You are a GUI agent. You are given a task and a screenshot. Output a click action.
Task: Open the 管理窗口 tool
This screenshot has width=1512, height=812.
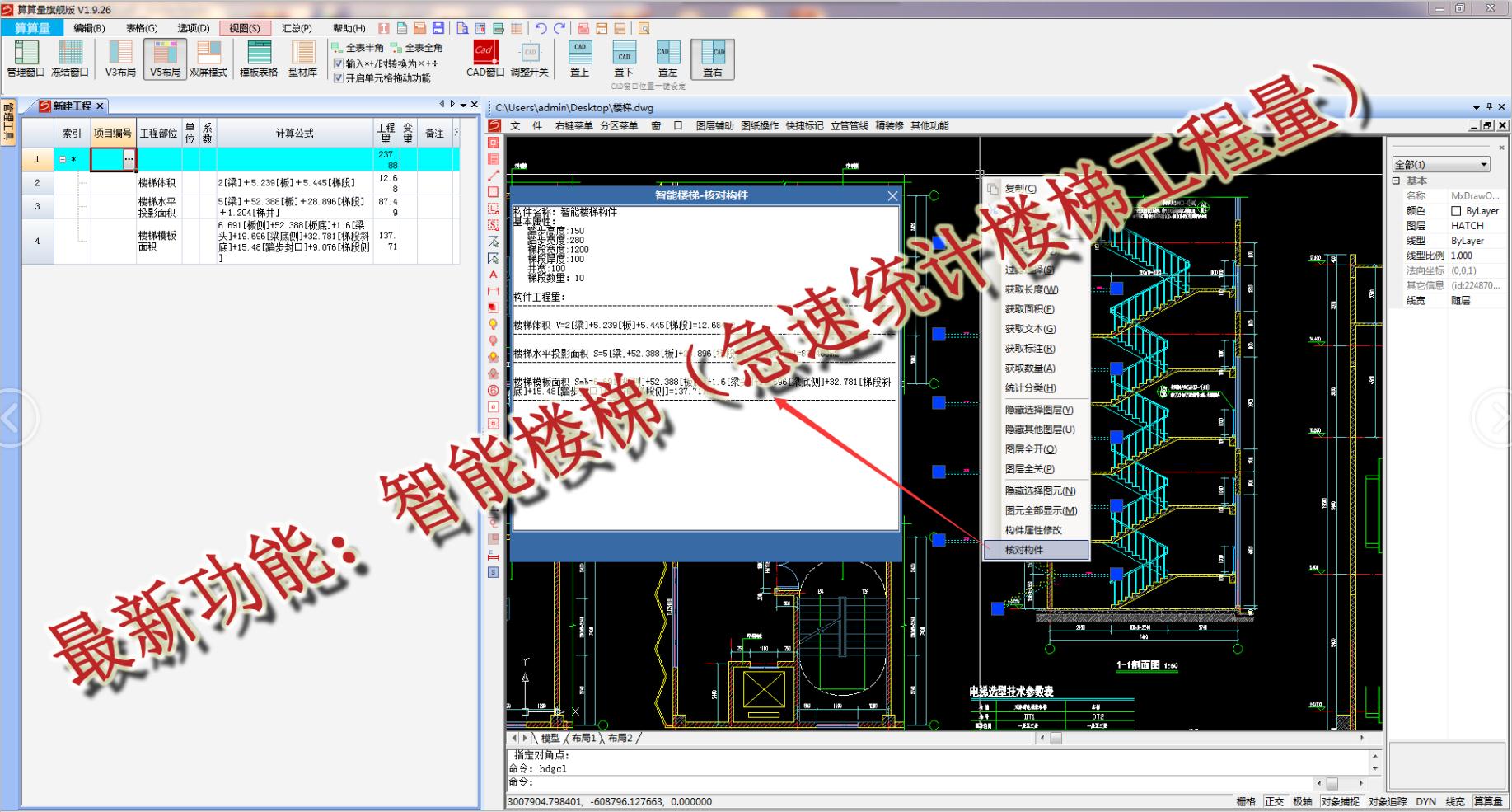pos(26,59)
